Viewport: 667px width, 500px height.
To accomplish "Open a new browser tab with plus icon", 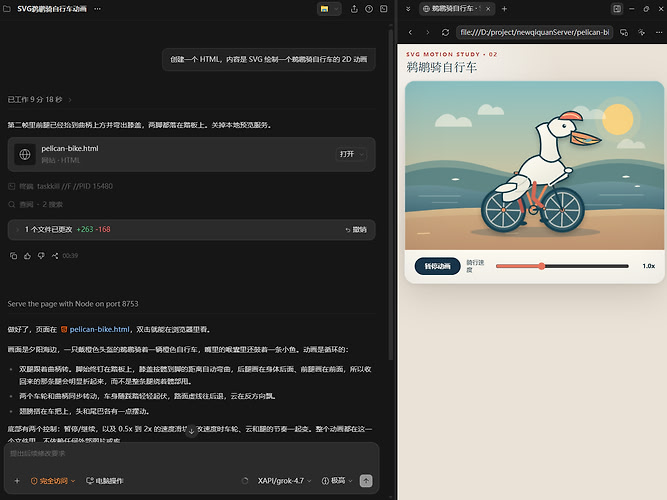I will [504, 9].
